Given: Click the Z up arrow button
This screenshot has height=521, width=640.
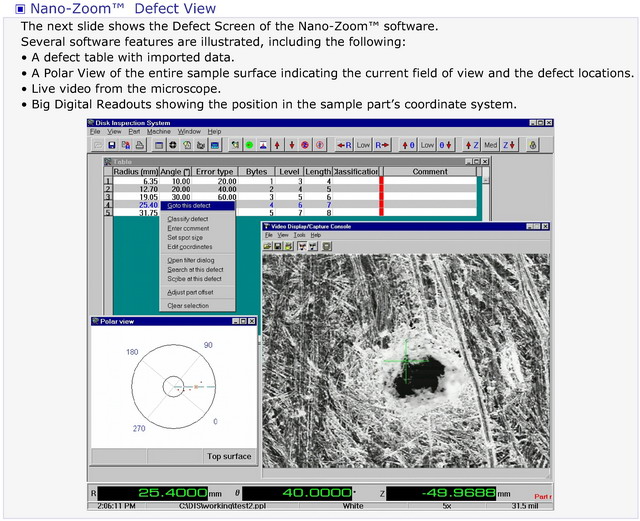Looking at the screenshot, I should (x=472, y=145).
